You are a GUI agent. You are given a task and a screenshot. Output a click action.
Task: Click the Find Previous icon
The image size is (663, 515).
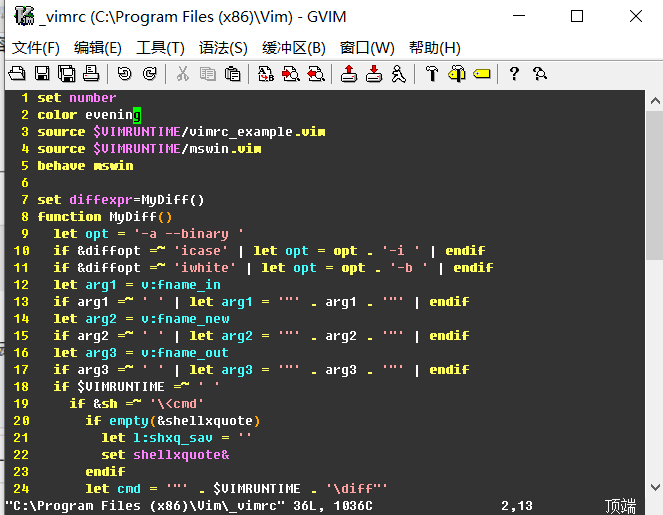316,74
